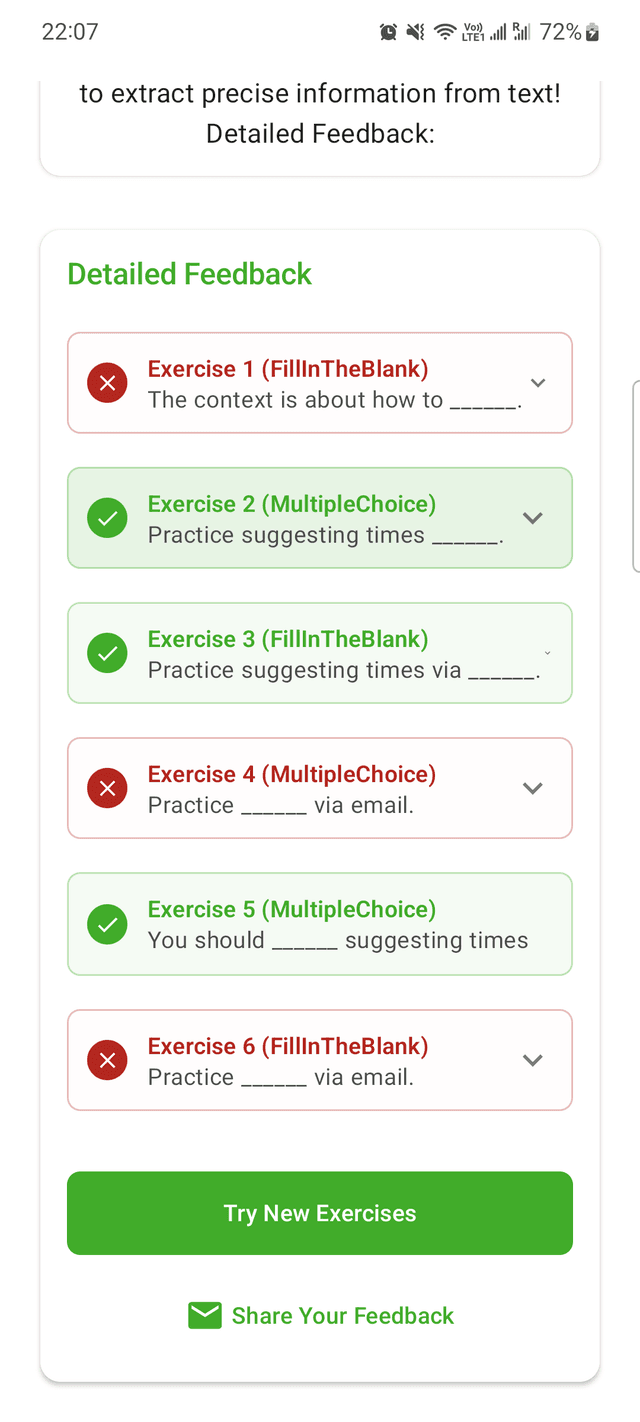640x1422 pixels.
Task: Click the green checkmark icon on Exercise 3
Action: click(107, 653)
